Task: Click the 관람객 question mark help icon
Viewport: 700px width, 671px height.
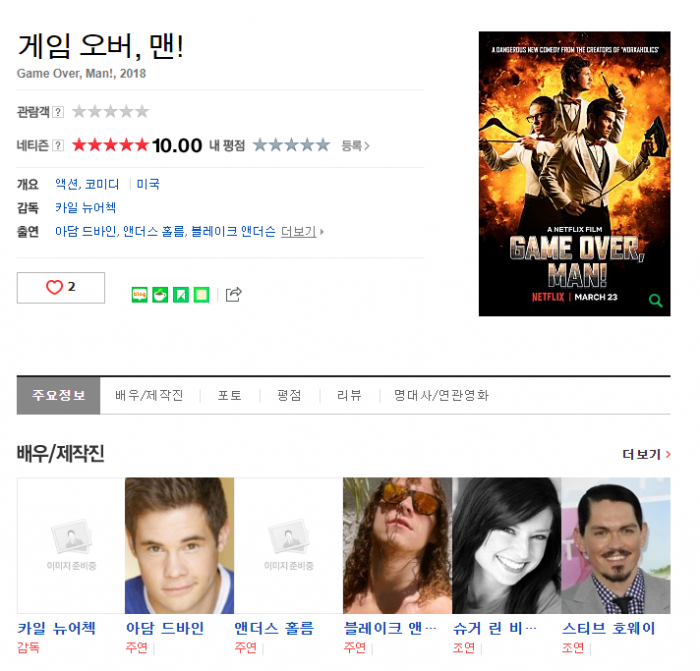Action: click(58, 112)
